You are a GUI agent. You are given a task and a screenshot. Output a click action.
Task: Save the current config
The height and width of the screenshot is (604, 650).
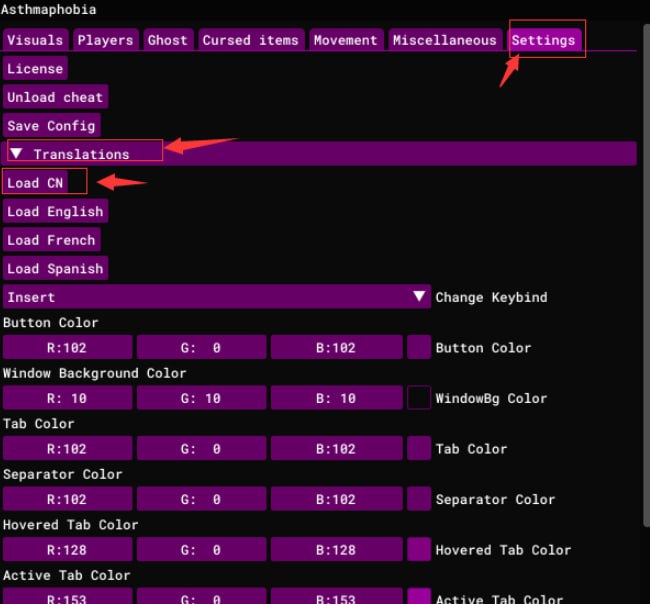coord(51,125)
